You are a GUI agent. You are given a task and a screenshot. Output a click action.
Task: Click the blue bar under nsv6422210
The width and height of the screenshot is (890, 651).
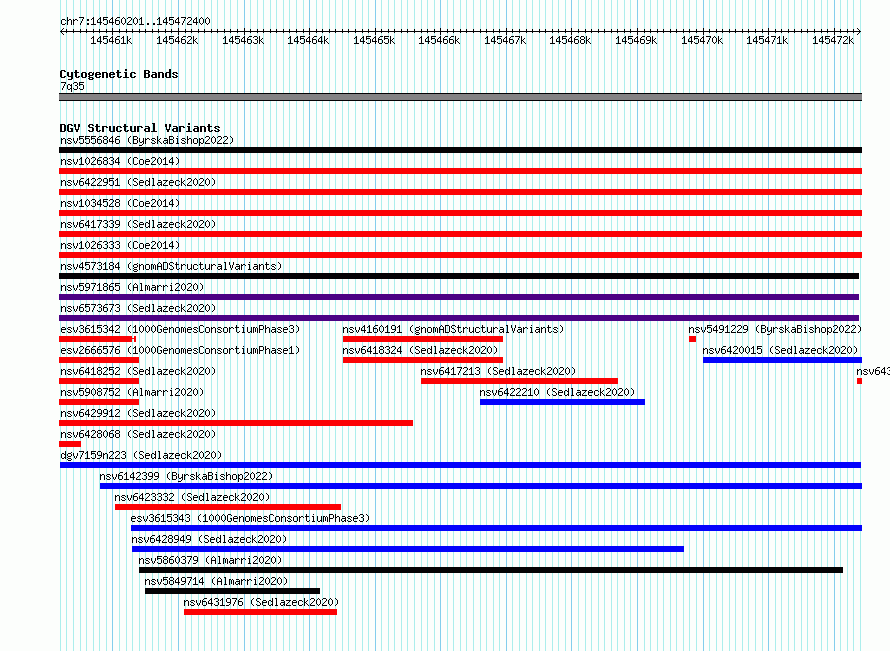(562, 402)
